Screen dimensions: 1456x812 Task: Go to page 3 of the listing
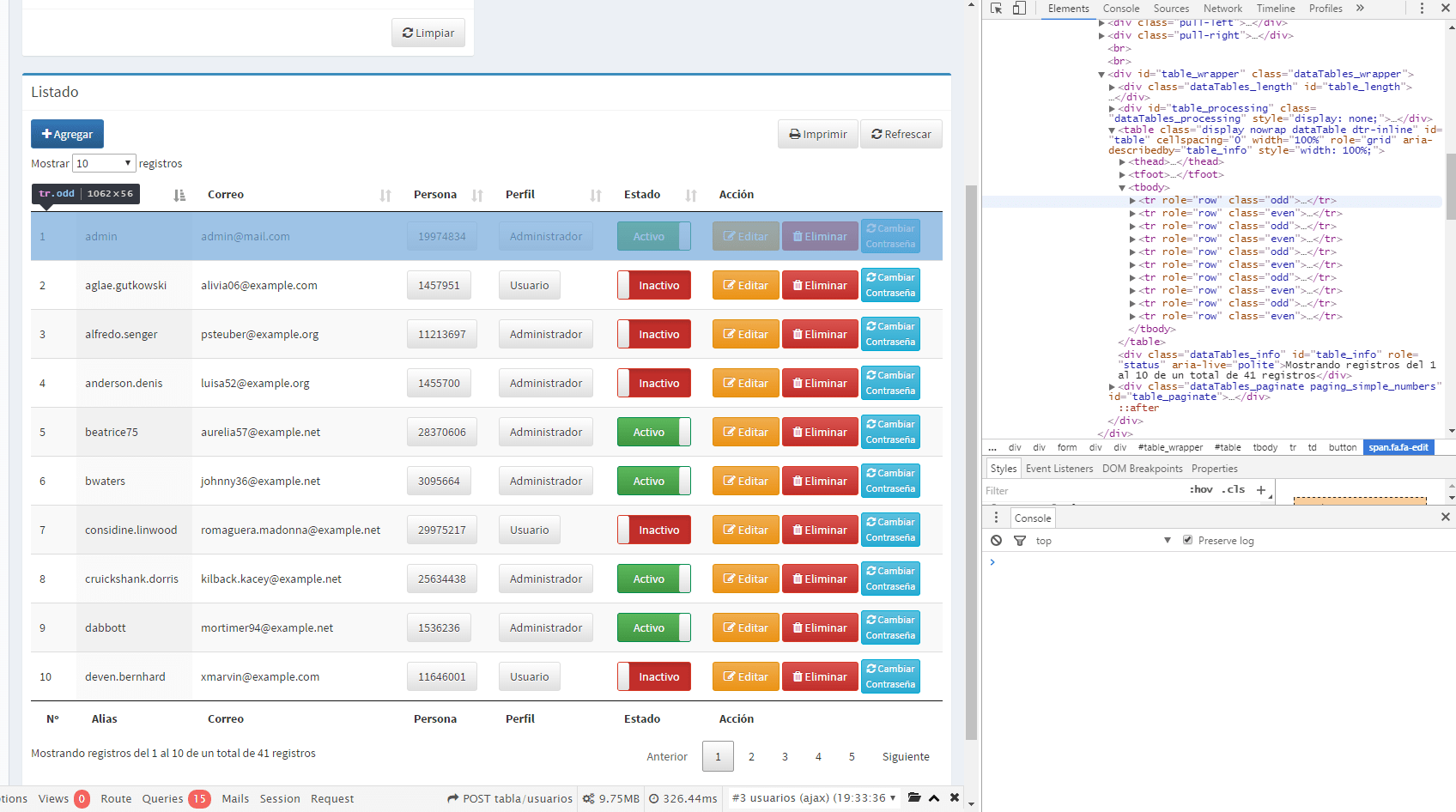point(785,756)
